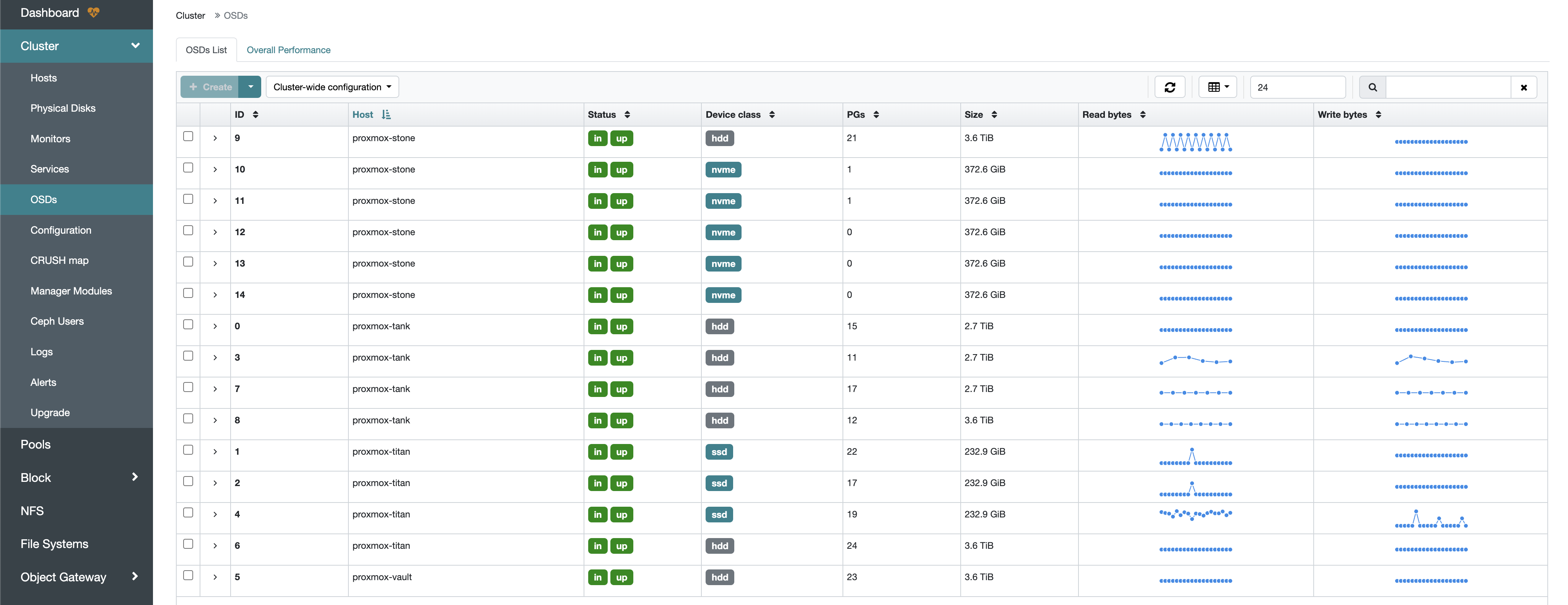The image size is (1568, 605).
Task: Select the Overall Performance tab
Action: coord(288,49)
